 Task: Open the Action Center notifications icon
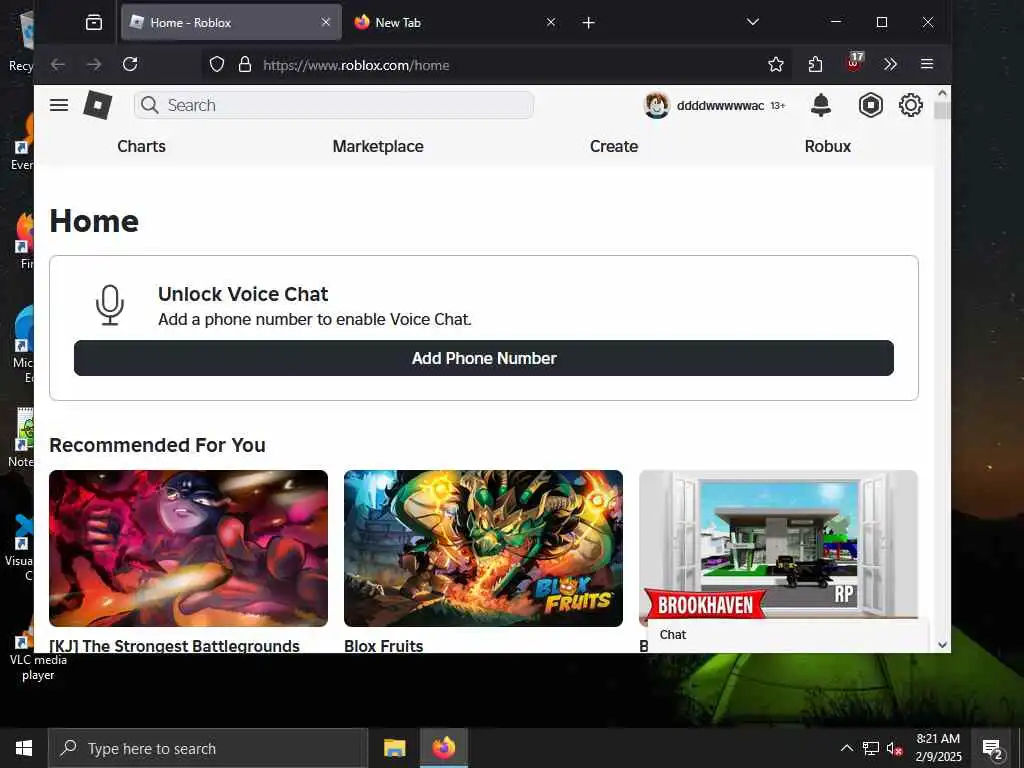[x=993, y=748]
